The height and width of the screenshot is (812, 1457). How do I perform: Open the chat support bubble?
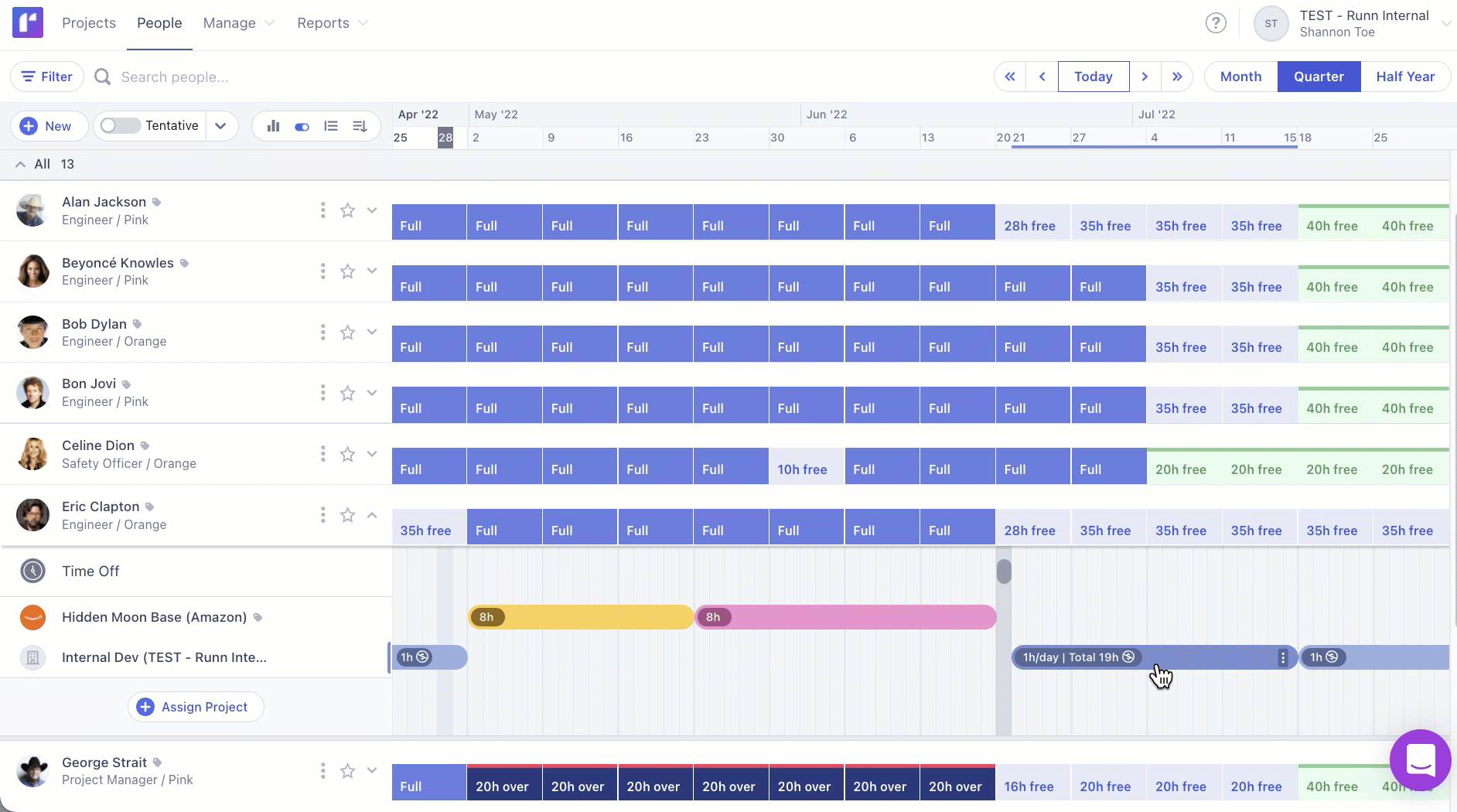(x=1420, y=761)
